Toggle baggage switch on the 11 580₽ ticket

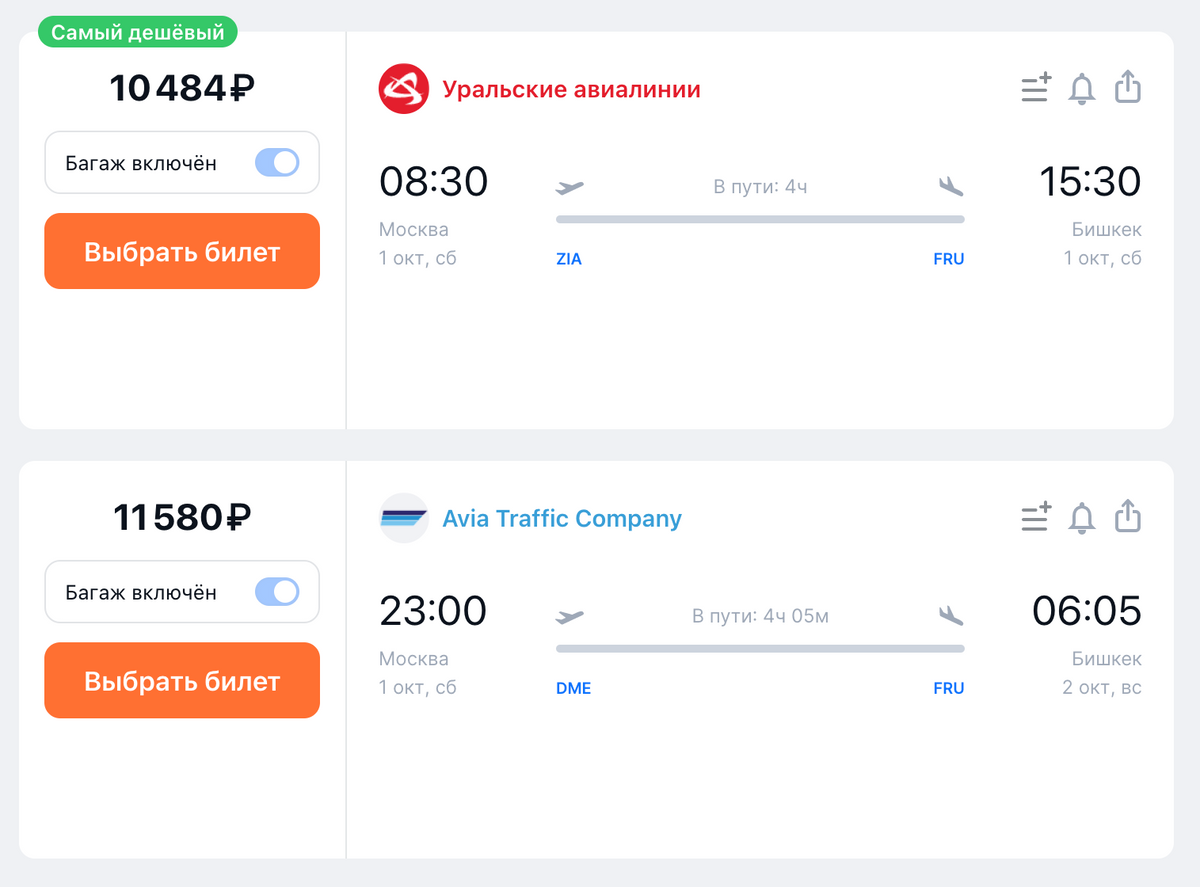click(x=277, y=592)
